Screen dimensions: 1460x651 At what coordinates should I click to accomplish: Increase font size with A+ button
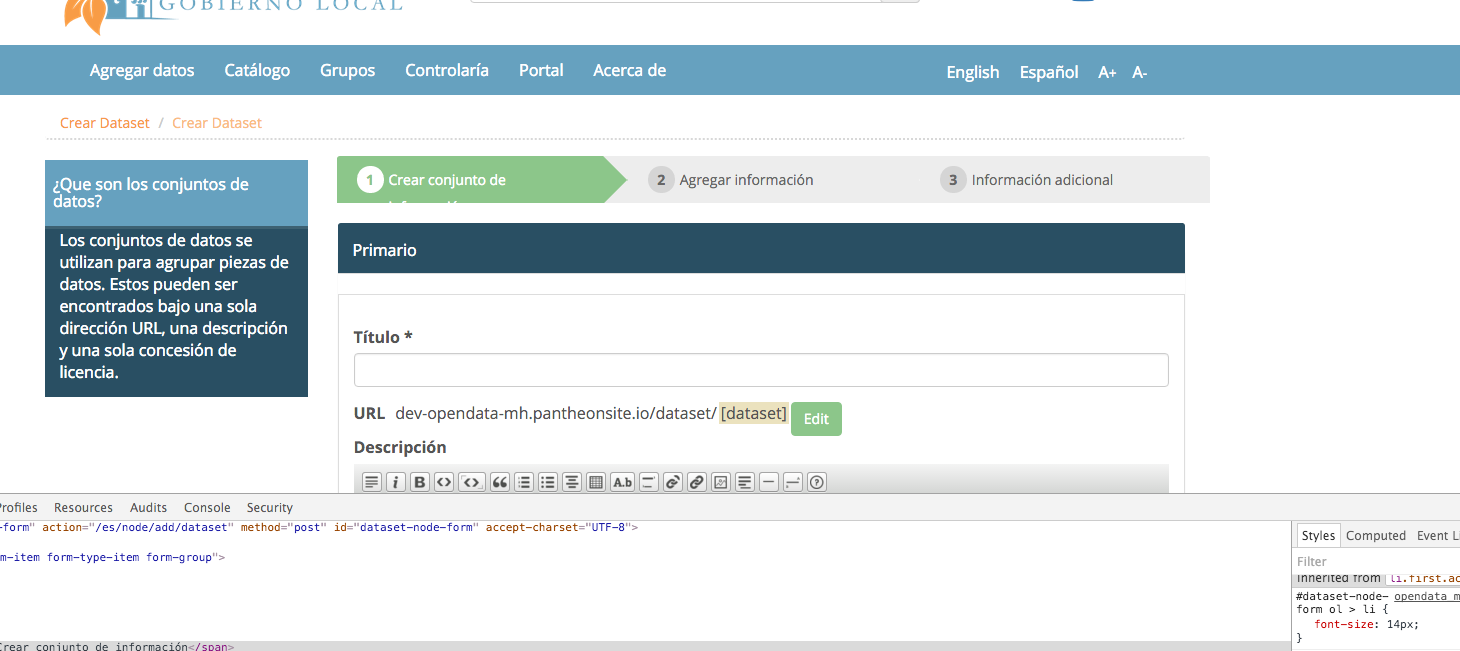(x=1107, y=72)
